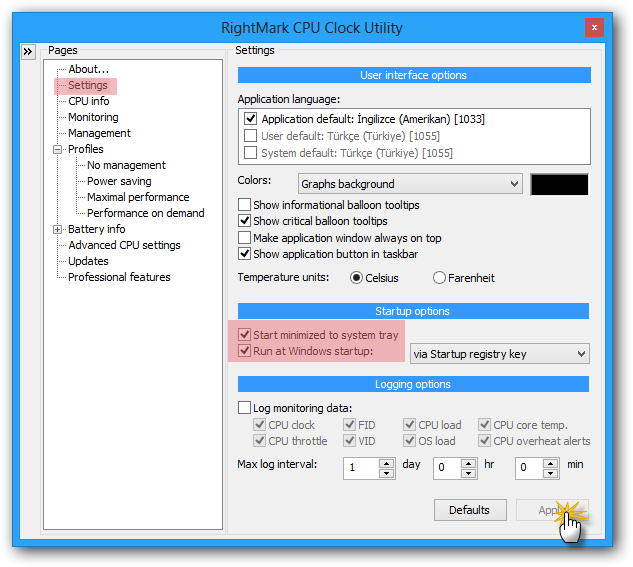Viewport: 633px width, 567px height.
Task: Open the Graphs background colors dropdown
Action: [410, 184]
